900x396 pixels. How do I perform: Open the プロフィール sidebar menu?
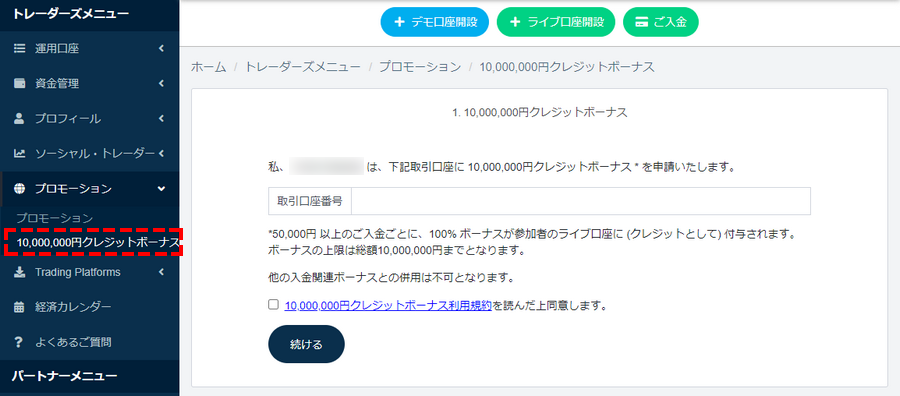(90, 119)
